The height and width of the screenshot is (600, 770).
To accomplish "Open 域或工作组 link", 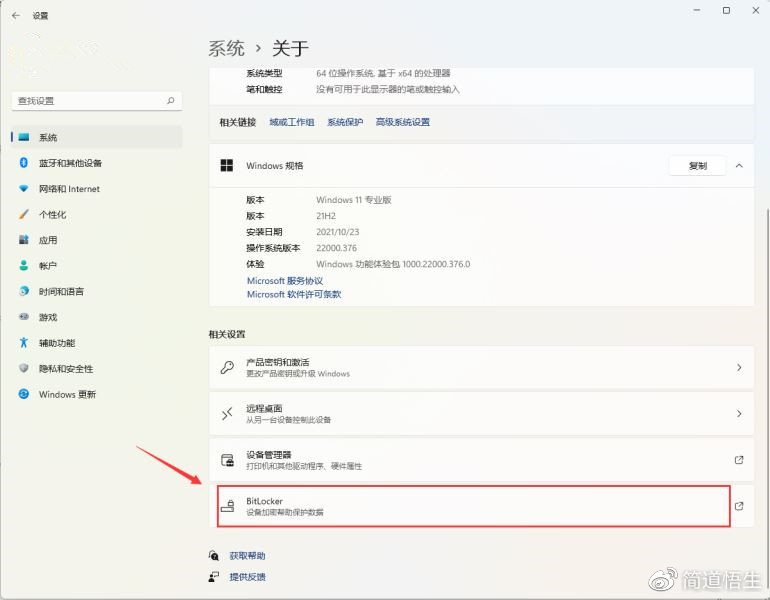I will pos(292,122).
